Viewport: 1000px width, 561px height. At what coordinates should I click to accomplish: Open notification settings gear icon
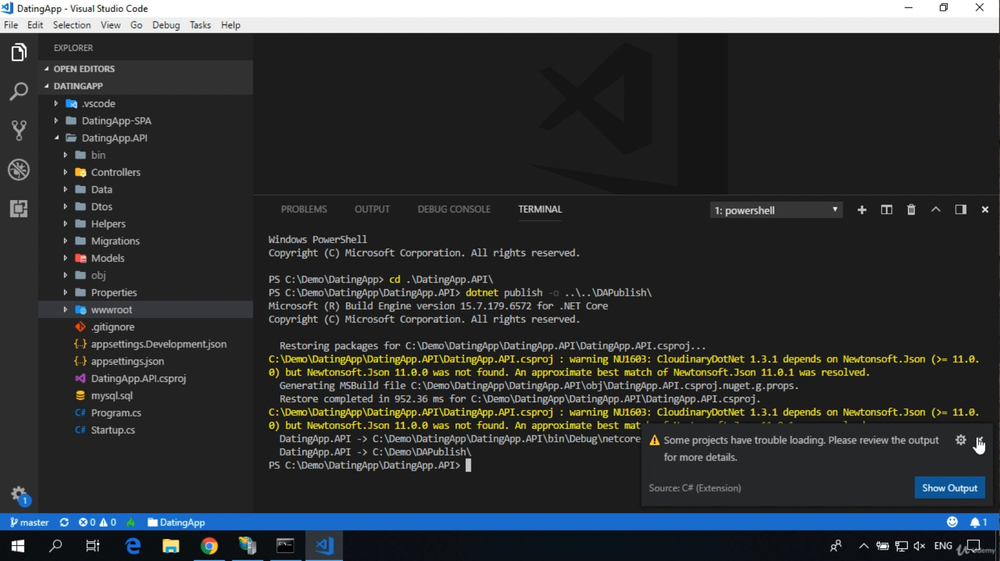960,440
